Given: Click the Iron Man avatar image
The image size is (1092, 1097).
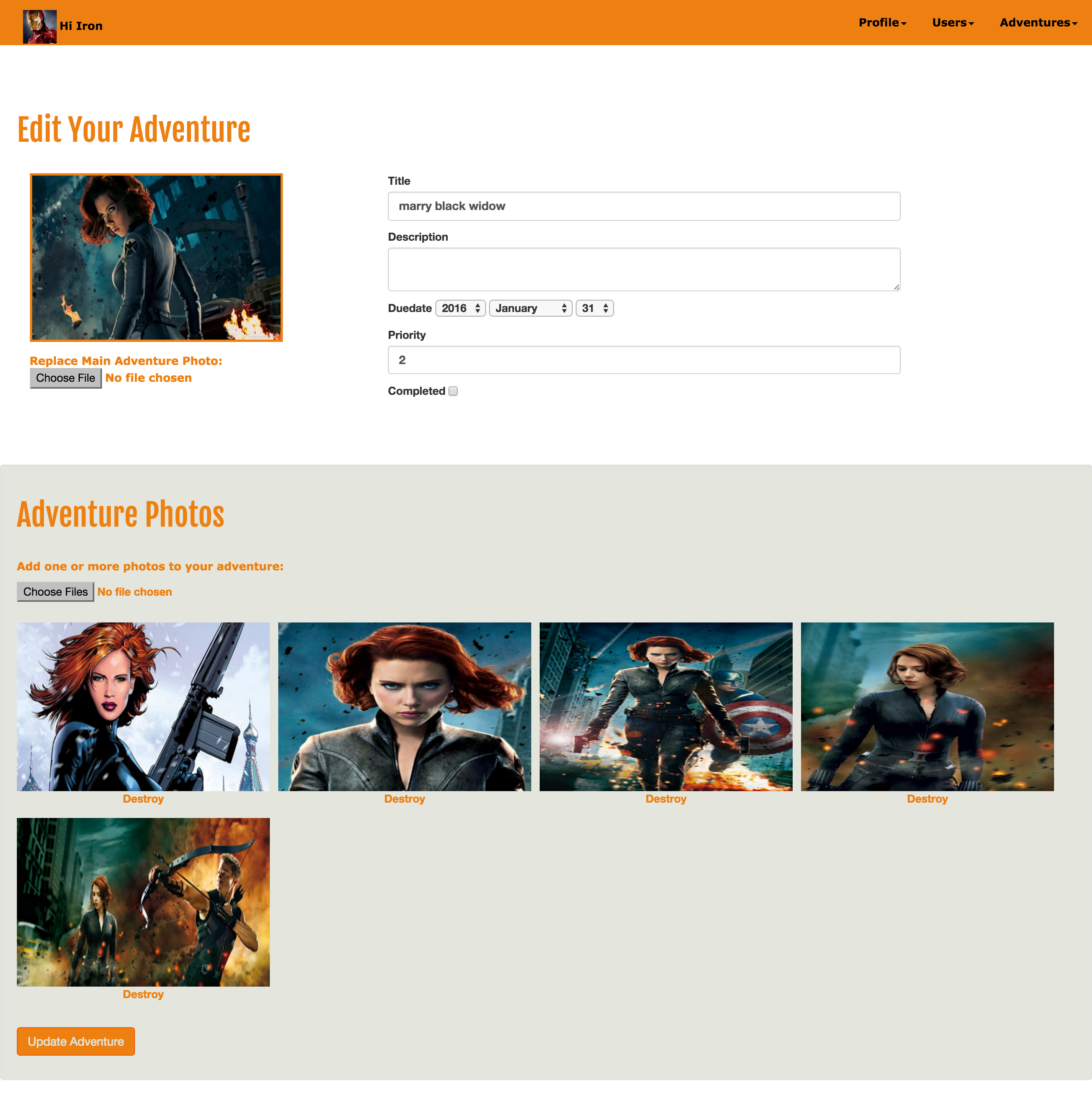Looking at the screenshot, I should point(40,26).
